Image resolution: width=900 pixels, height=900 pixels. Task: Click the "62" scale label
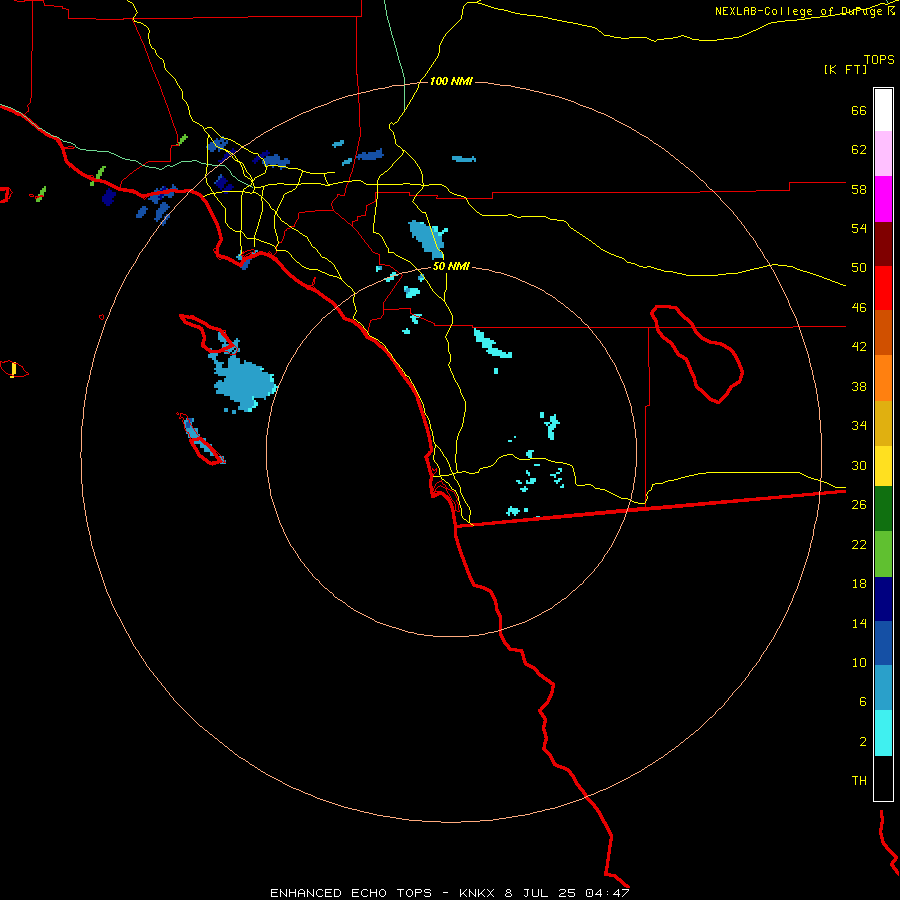(859, 150)
